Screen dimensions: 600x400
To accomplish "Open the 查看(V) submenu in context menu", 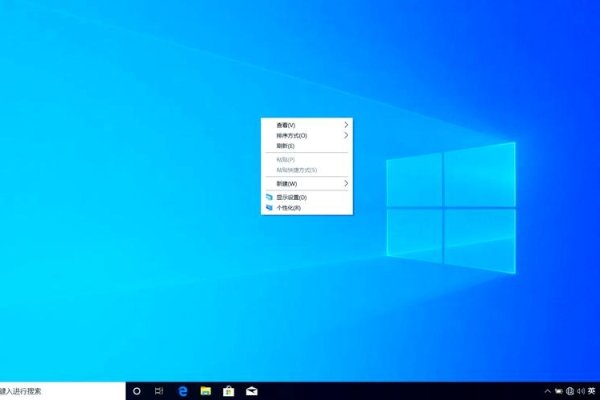I will (x=307, y=125).
